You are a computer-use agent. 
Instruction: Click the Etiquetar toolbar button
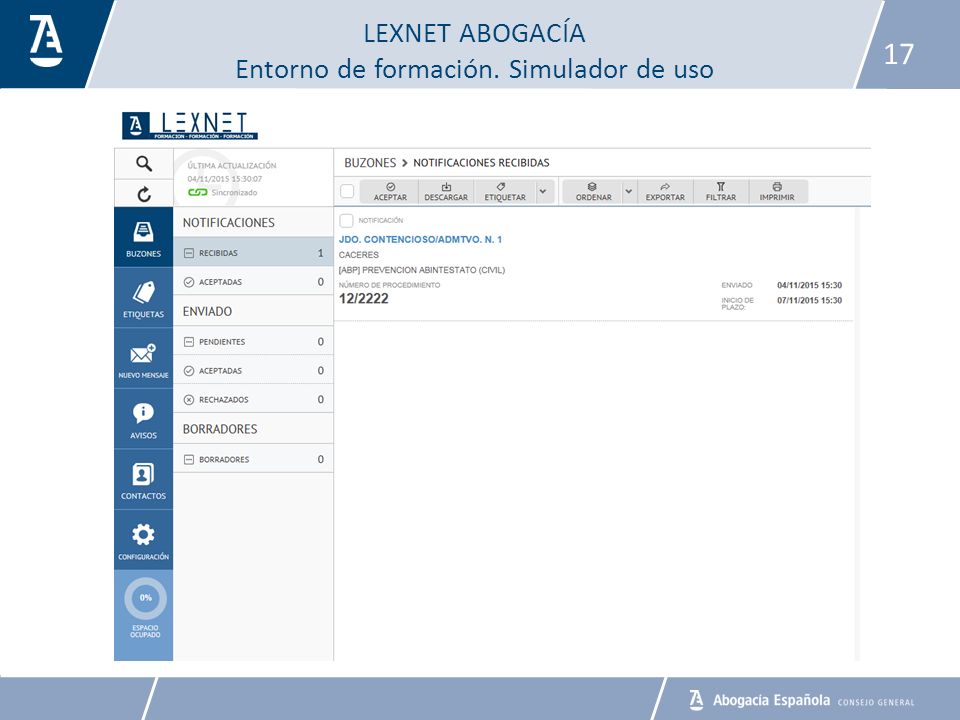point(504,192)
